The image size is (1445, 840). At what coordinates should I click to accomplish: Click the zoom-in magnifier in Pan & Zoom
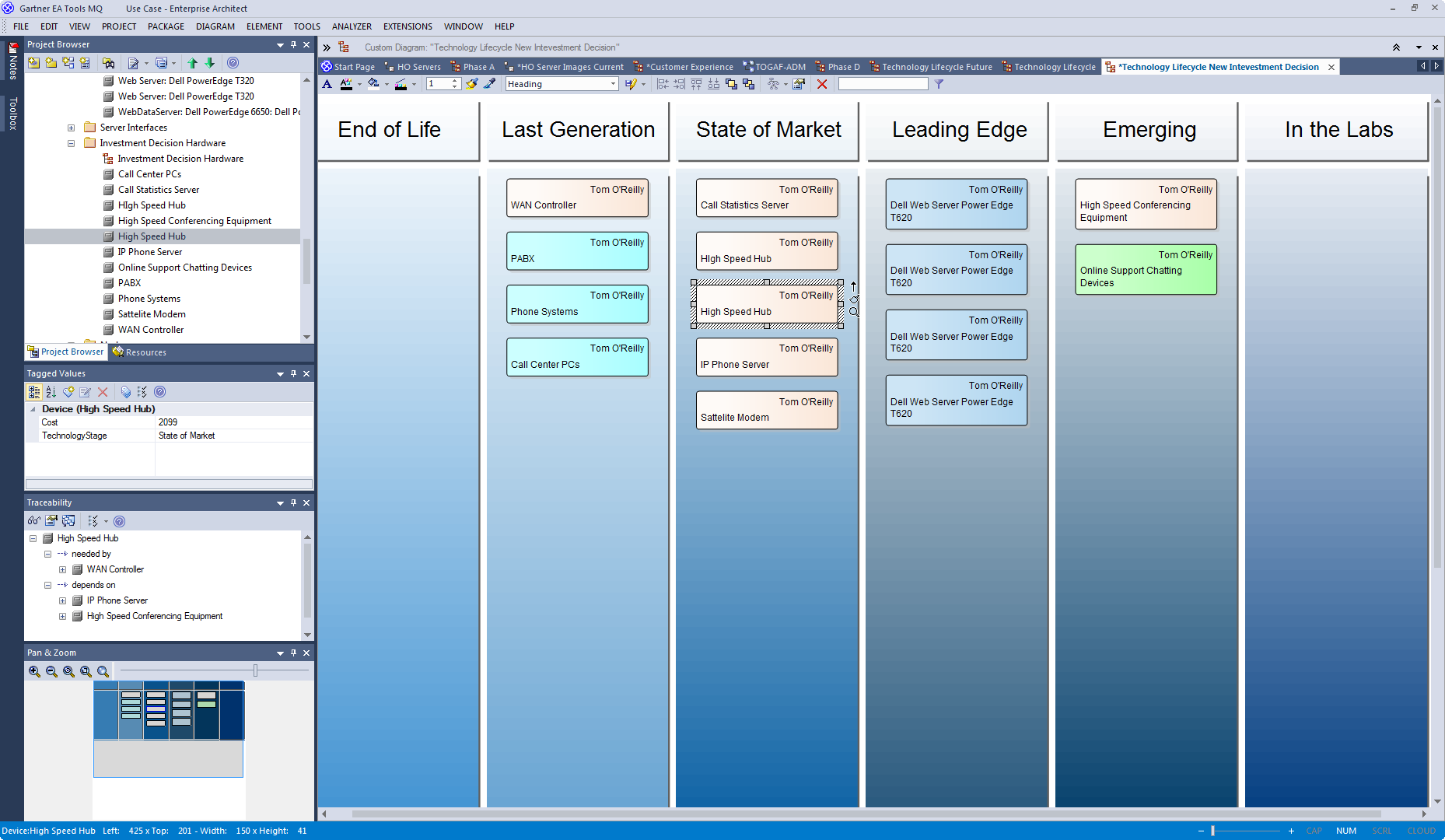click(x=34, y=671)
